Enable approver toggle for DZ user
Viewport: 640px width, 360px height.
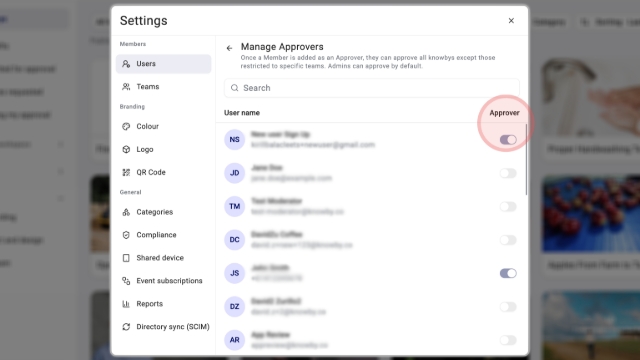pos(508,307)
